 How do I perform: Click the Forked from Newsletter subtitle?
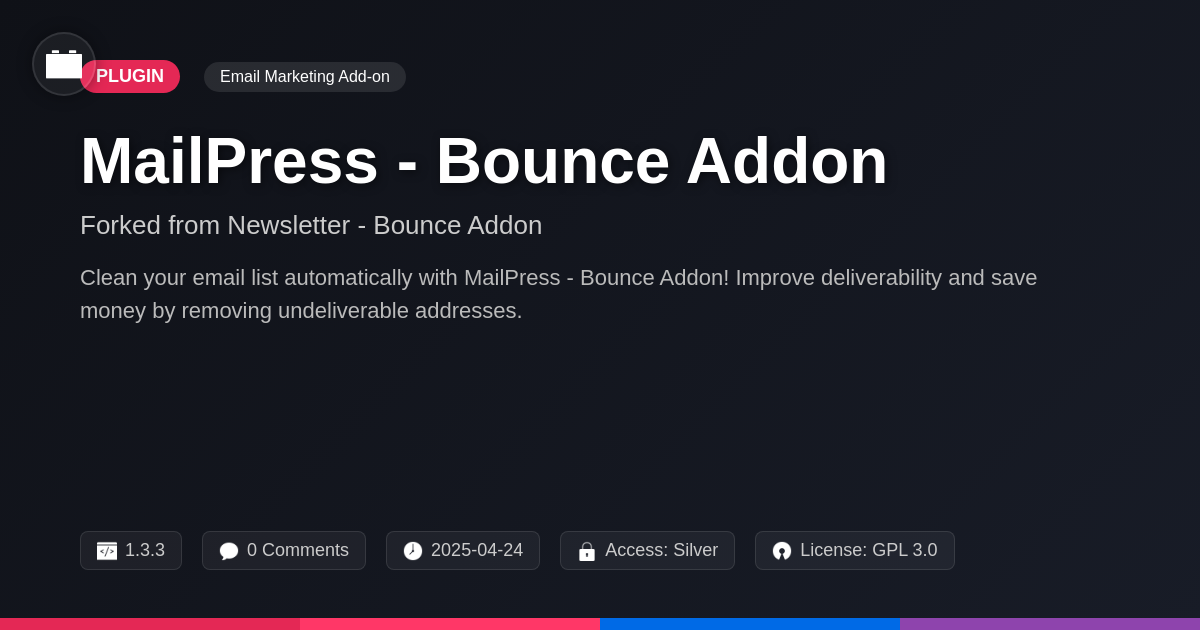tap(311, 225)
